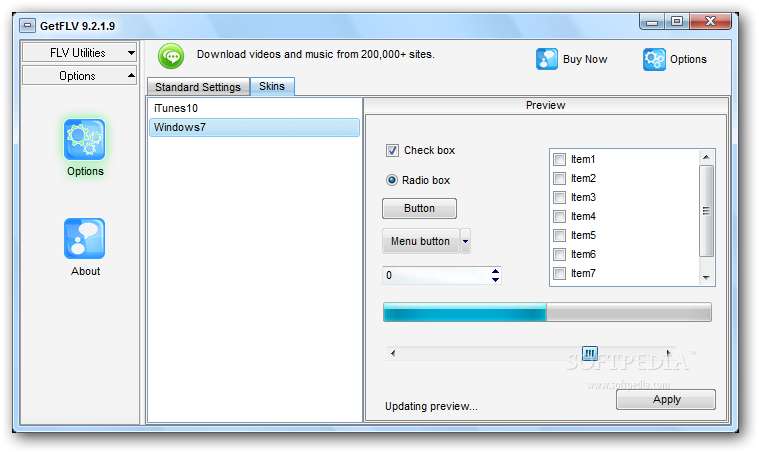Select the Radio box option
Image resolution: width=759 pixels, height=453 pixels.
[392, 180]
